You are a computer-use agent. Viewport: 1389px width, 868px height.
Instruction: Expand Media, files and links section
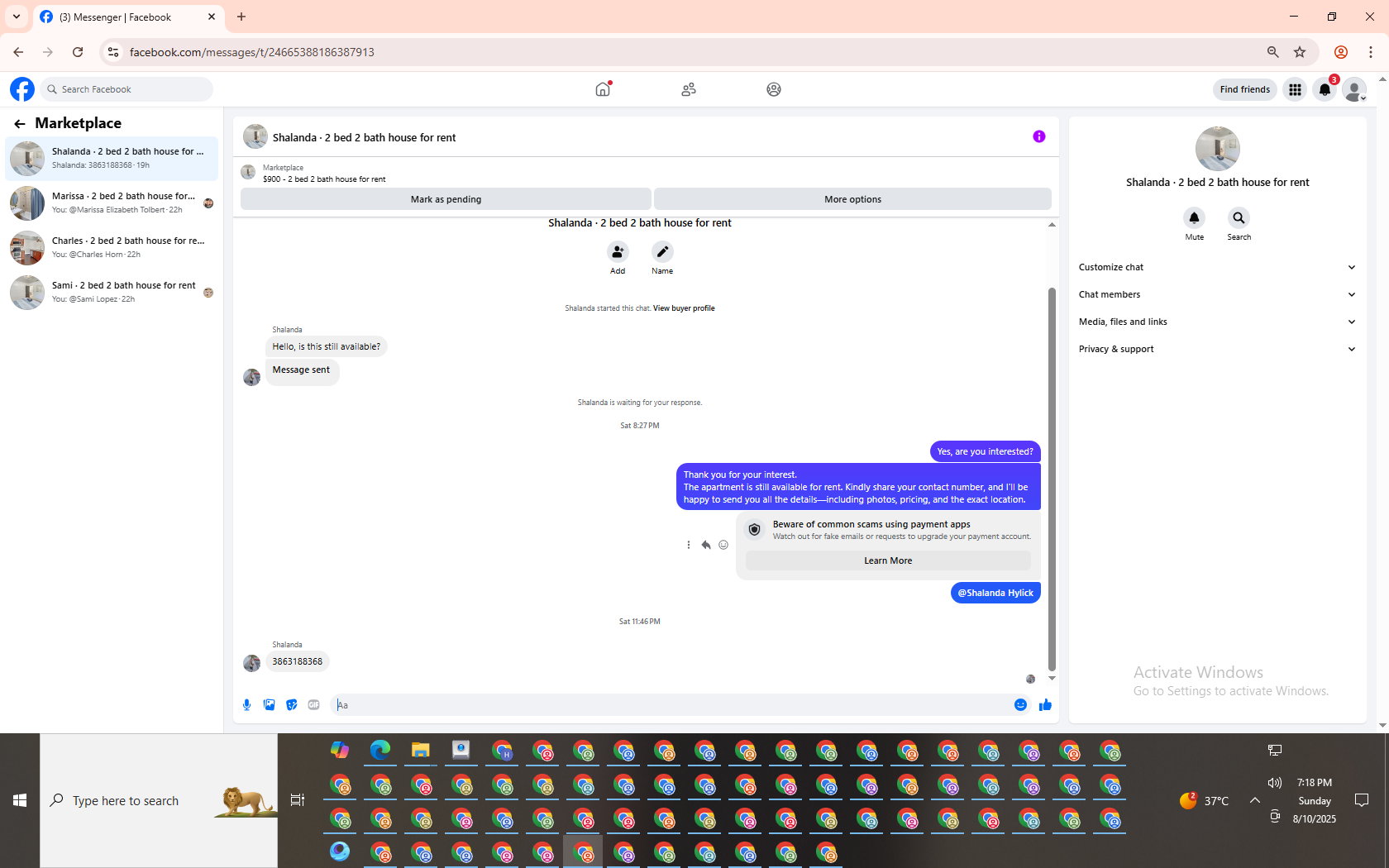click(x=1217, y=322)
